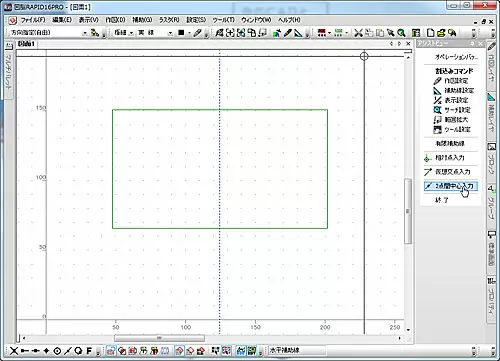The height and width of the screenshot is (361, 500).
Task: Click the new blank document icon
Action: click(x=431, y=33)
